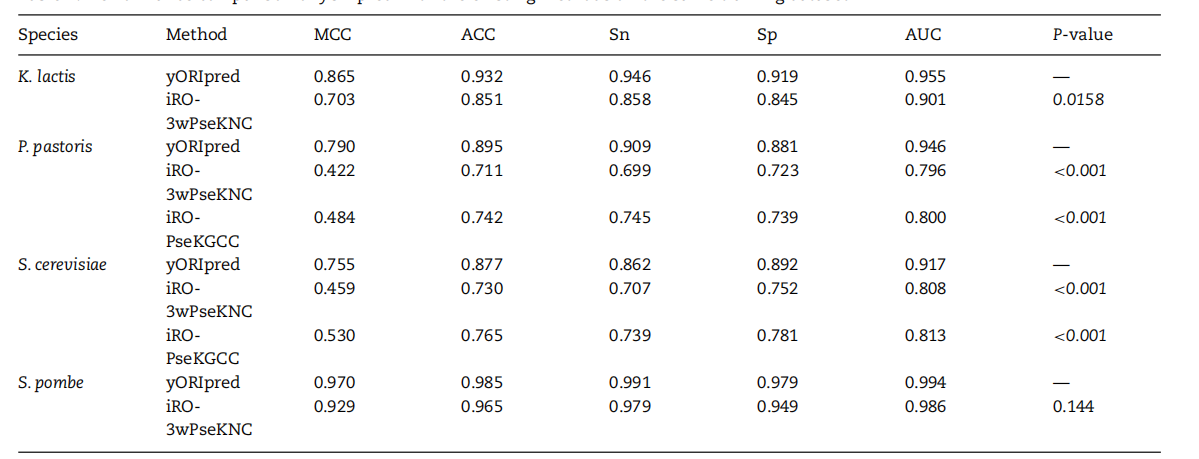The height and width of the screenshot is (459, 1199).
Task: Select the MCC value 0.530
Action: point(335,336)
